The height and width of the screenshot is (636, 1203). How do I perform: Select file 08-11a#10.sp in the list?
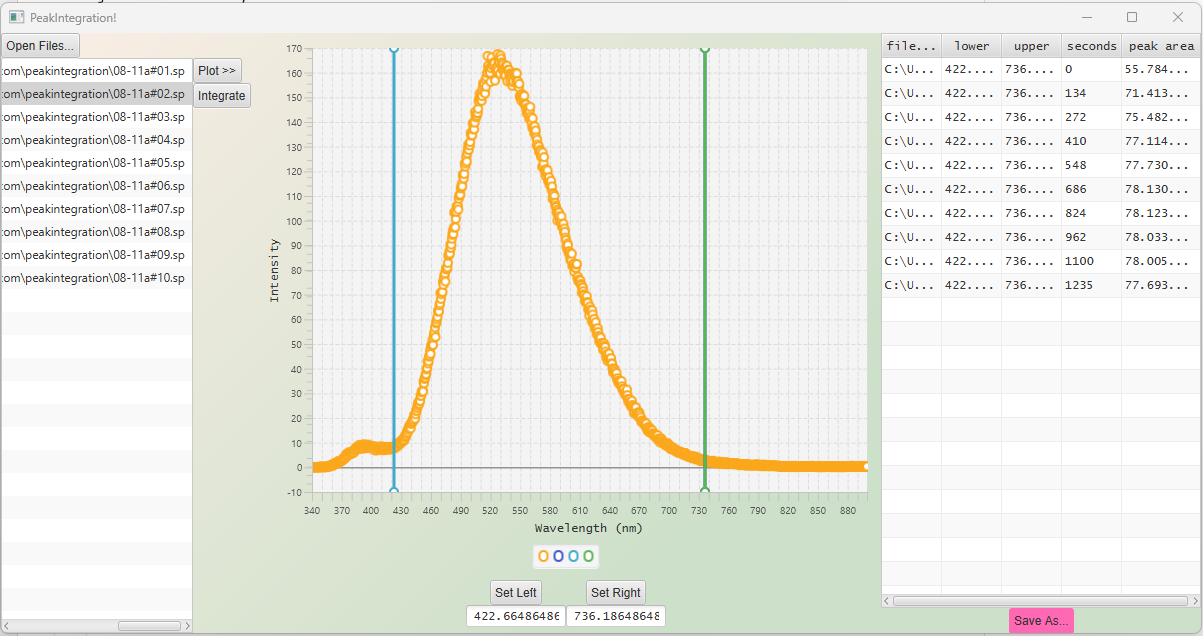pos(96,278)
